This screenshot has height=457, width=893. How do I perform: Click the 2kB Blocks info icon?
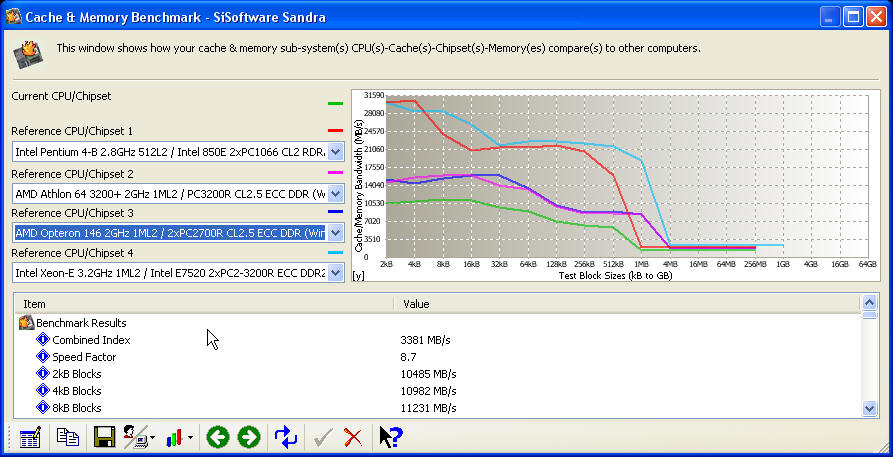click(43, 374)
